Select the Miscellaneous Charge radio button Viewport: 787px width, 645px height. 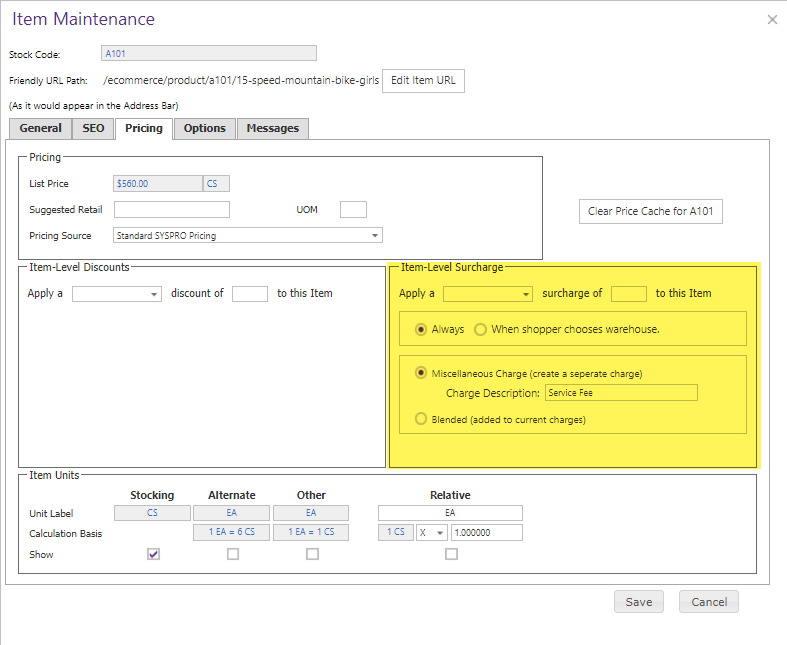pyautogui.click(x=421, y=373)
